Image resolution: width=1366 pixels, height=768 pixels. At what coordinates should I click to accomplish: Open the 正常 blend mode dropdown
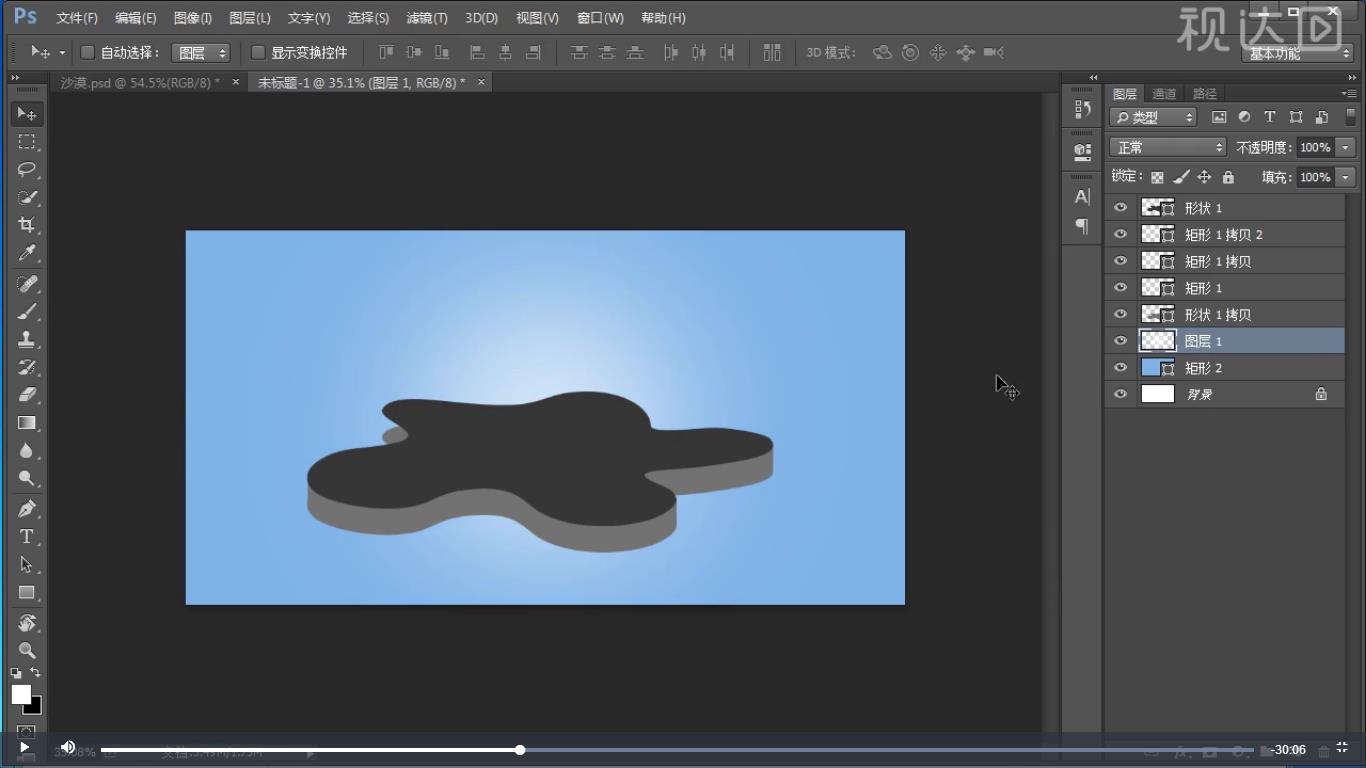point(1167,147)
